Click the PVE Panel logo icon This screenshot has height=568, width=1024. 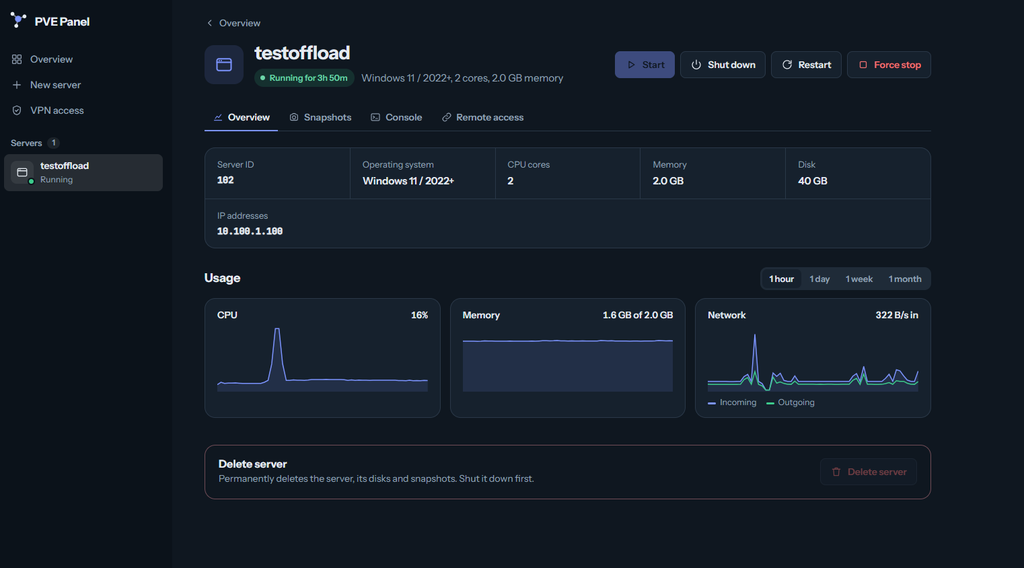pos(18,21)
